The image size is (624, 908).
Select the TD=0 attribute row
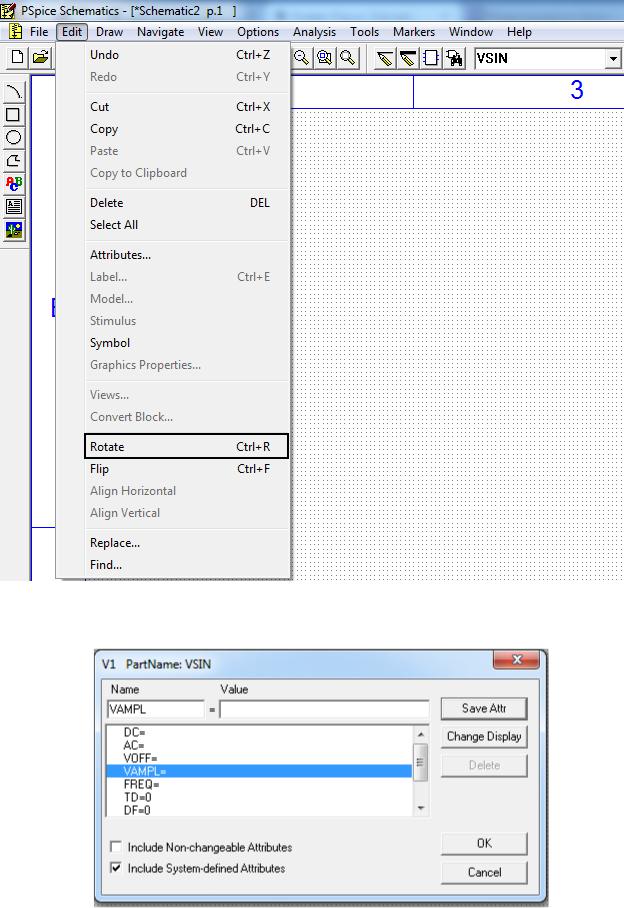259,797
